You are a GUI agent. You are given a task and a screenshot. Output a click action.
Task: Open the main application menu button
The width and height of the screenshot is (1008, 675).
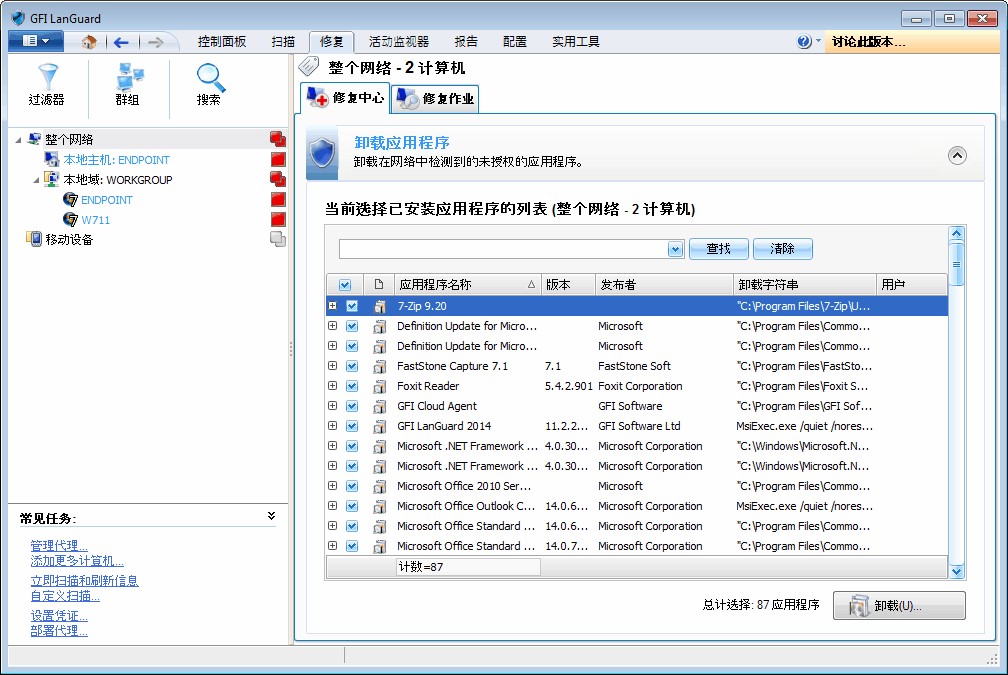point(35,41)
